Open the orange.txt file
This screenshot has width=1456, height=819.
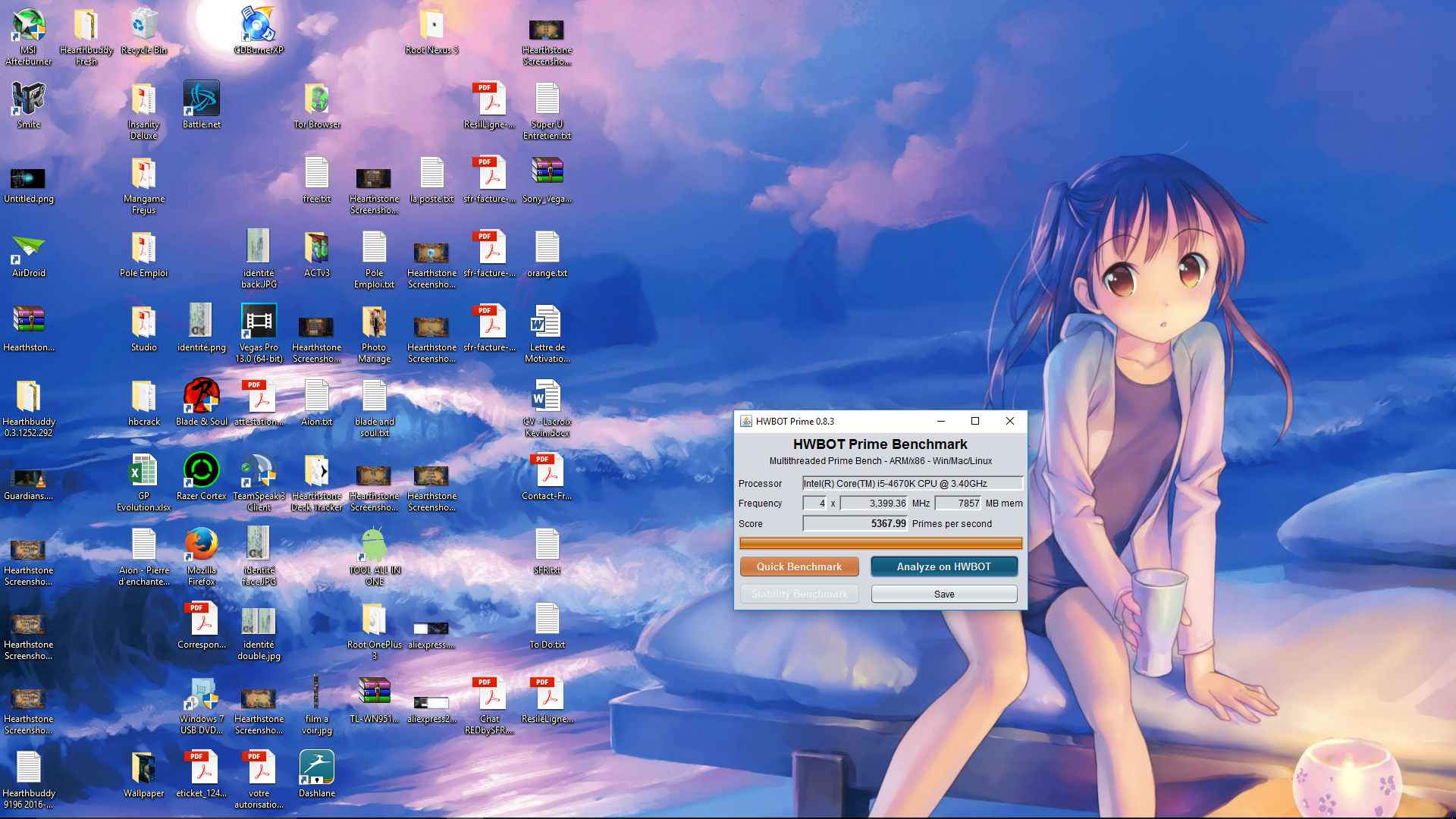547,253
